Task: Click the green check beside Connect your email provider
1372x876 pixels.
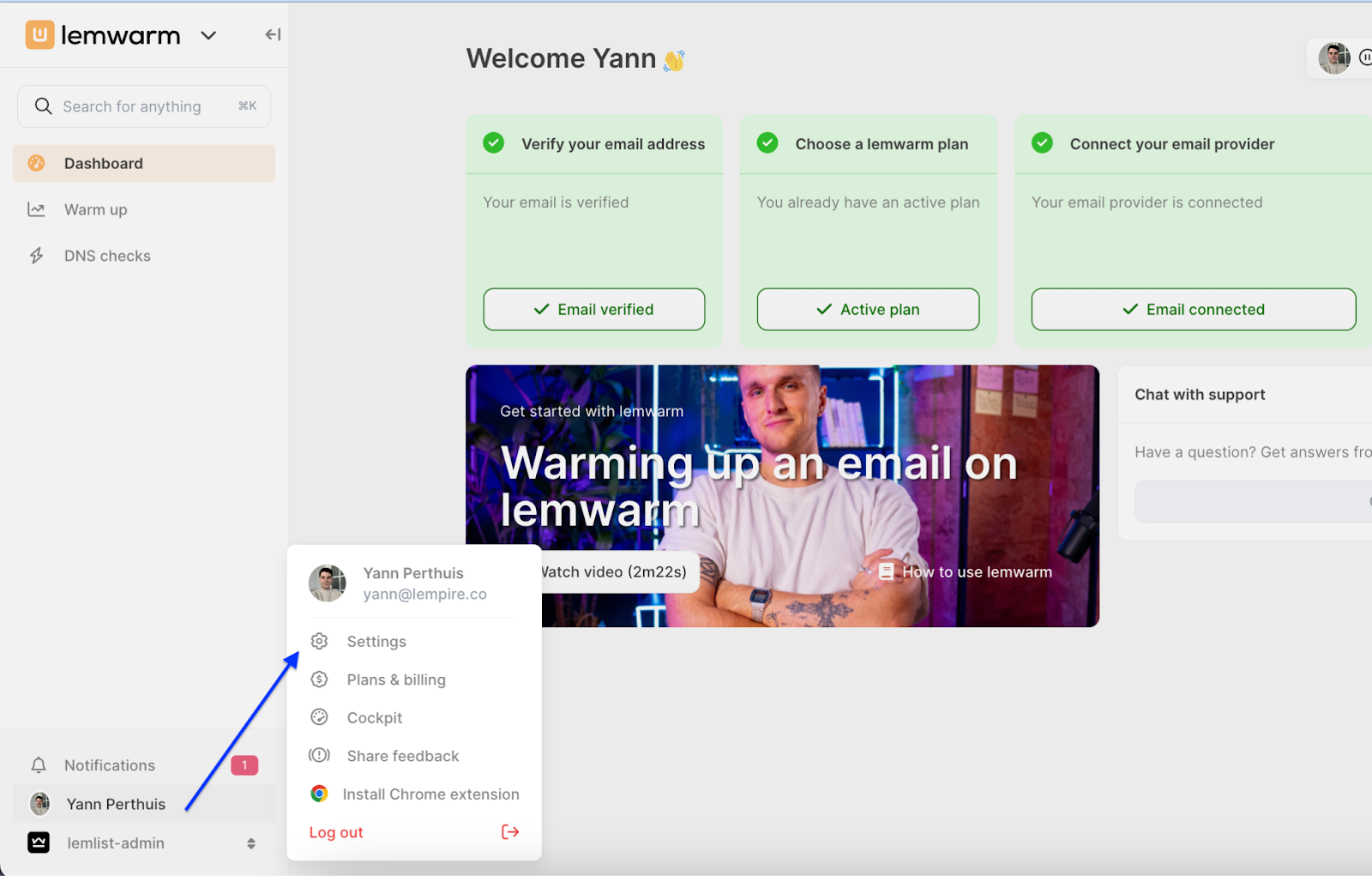Action: coord(1042,142)
